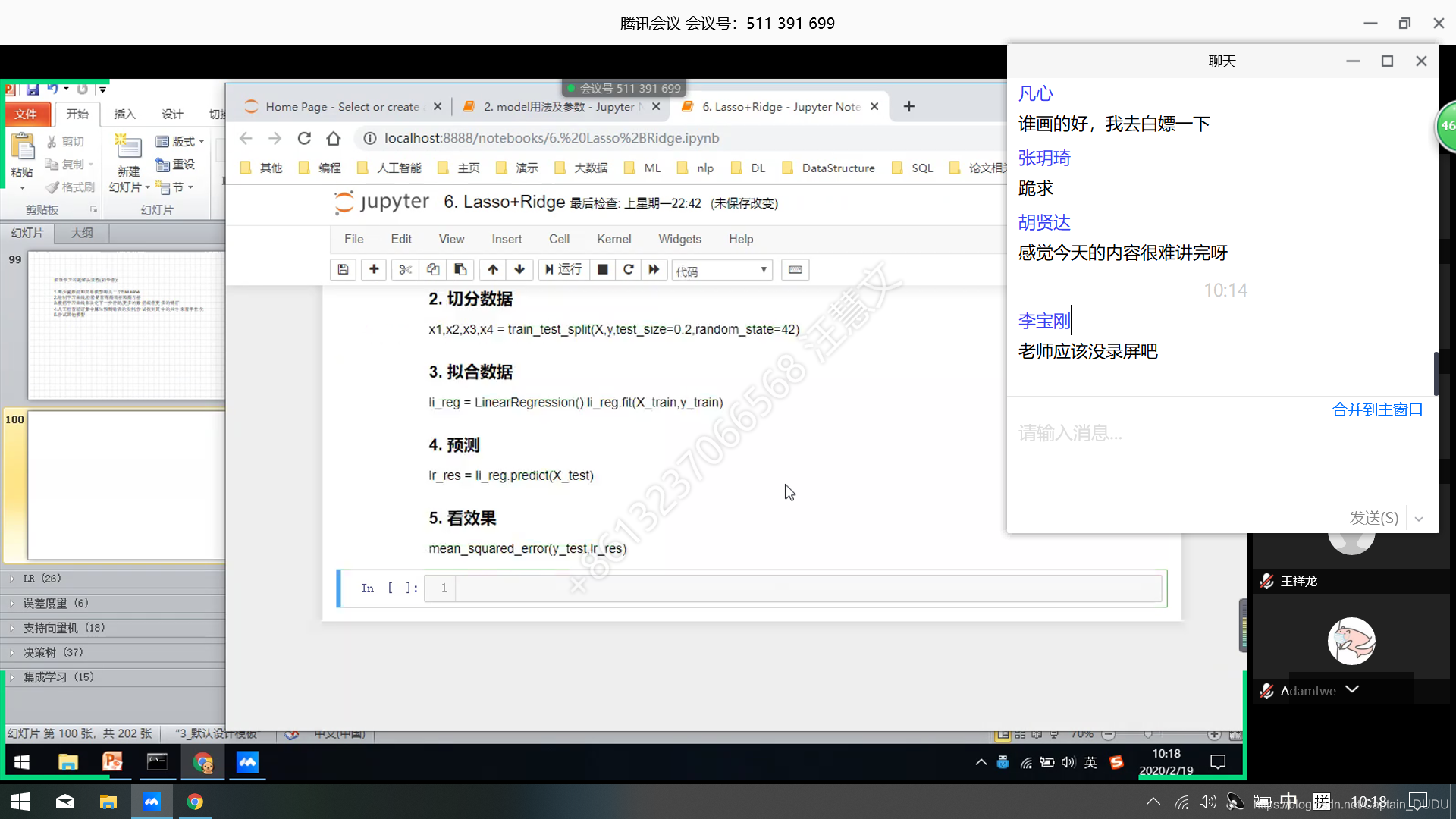
Task: Interrupt the kernel with the stop icon
Action: [x=602, y=270]
